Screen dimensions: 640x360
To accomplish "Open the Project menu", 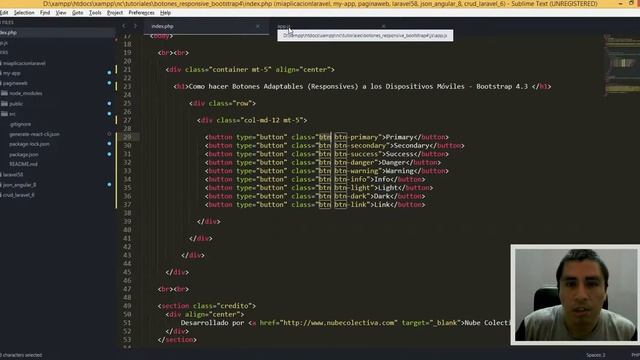I will pos(115,13).
